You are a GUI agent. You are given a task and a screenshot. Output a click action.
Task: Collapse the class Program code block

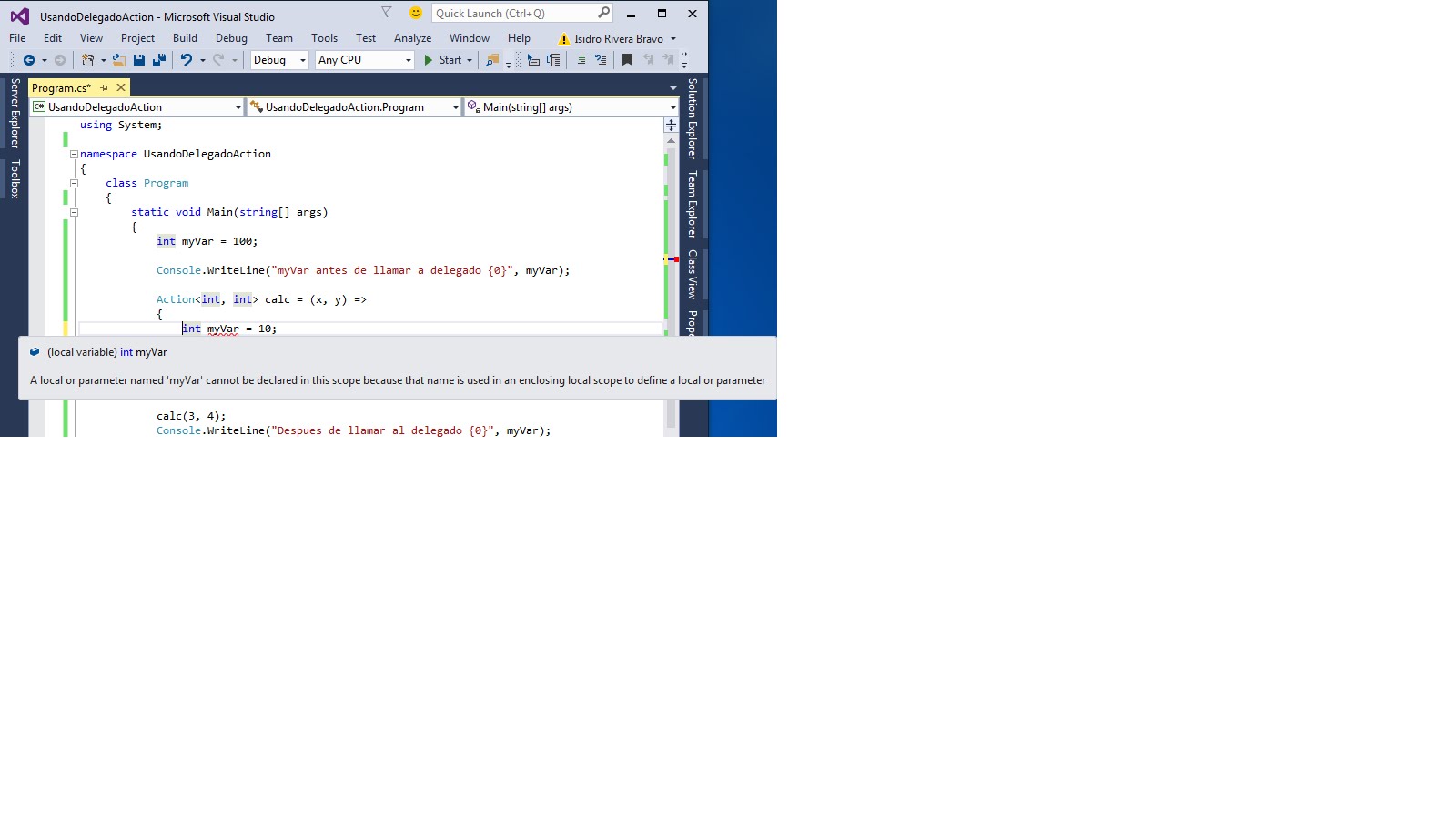[73, 183]
